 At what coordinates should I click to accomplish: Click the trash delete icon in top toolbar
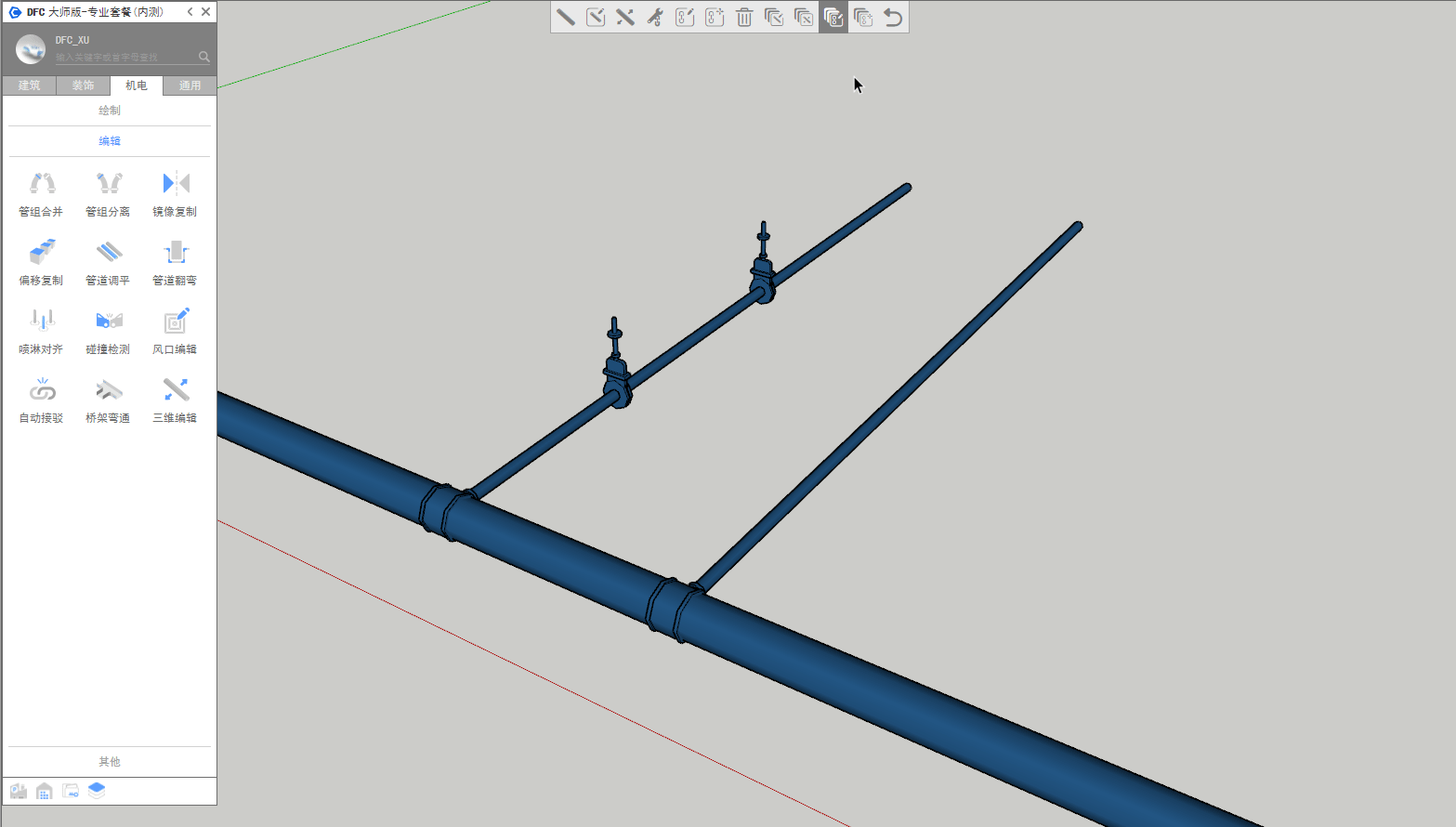[744, 18]
